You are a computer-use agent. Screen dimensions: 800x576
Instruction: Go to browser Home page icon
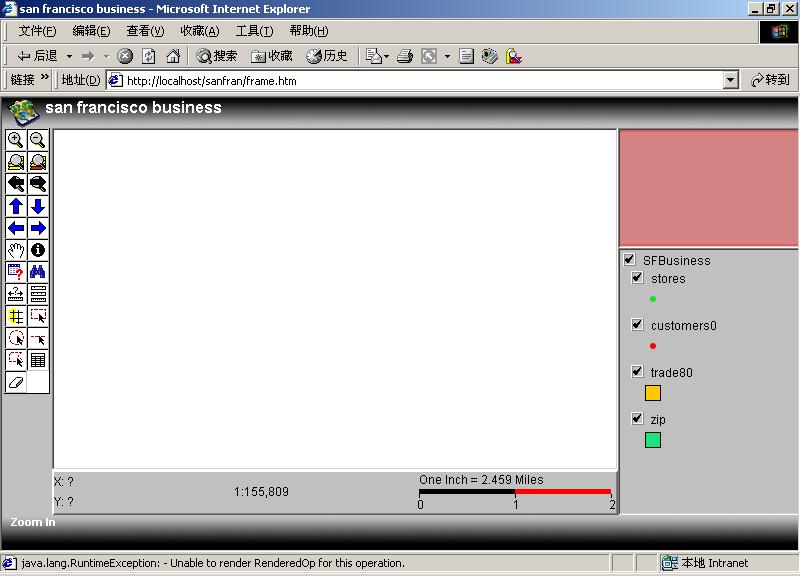173,56
